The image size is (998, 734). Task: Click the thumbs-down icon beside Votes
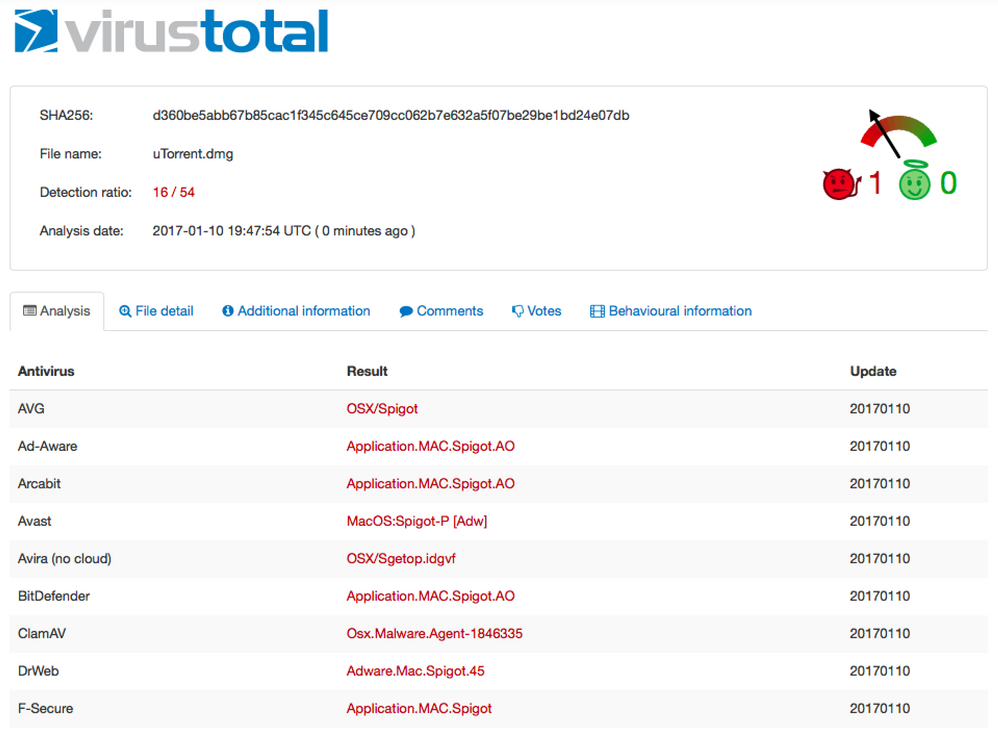click(x=518, y=311)
